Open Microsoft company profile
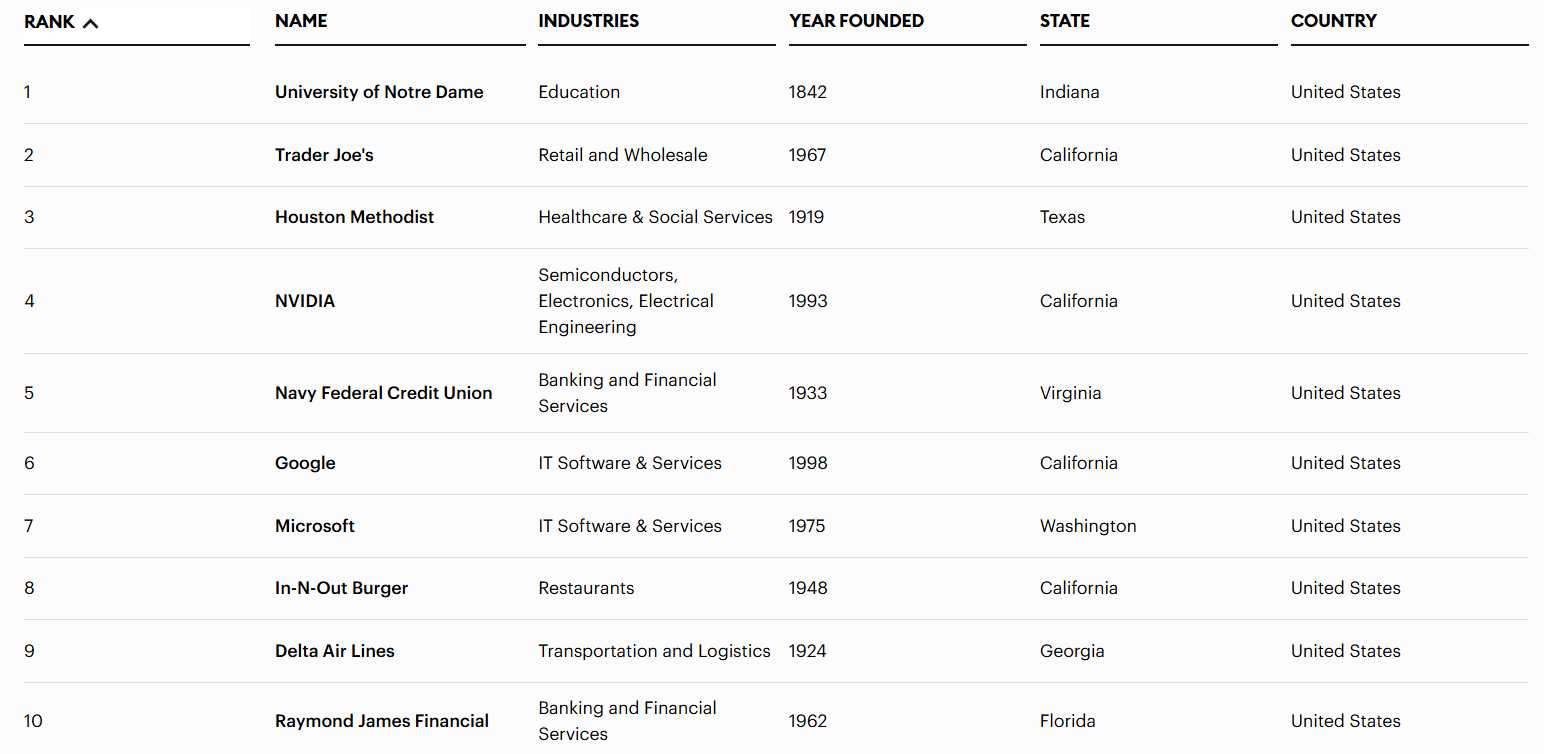This screenshot has height=754, width=1544. point(315,526)
